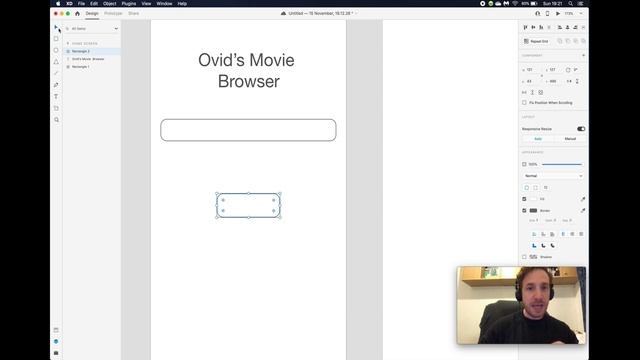Open the Normal blend mode dropdown
Viewport: 640px width, 360px height.
click(553, 176)
